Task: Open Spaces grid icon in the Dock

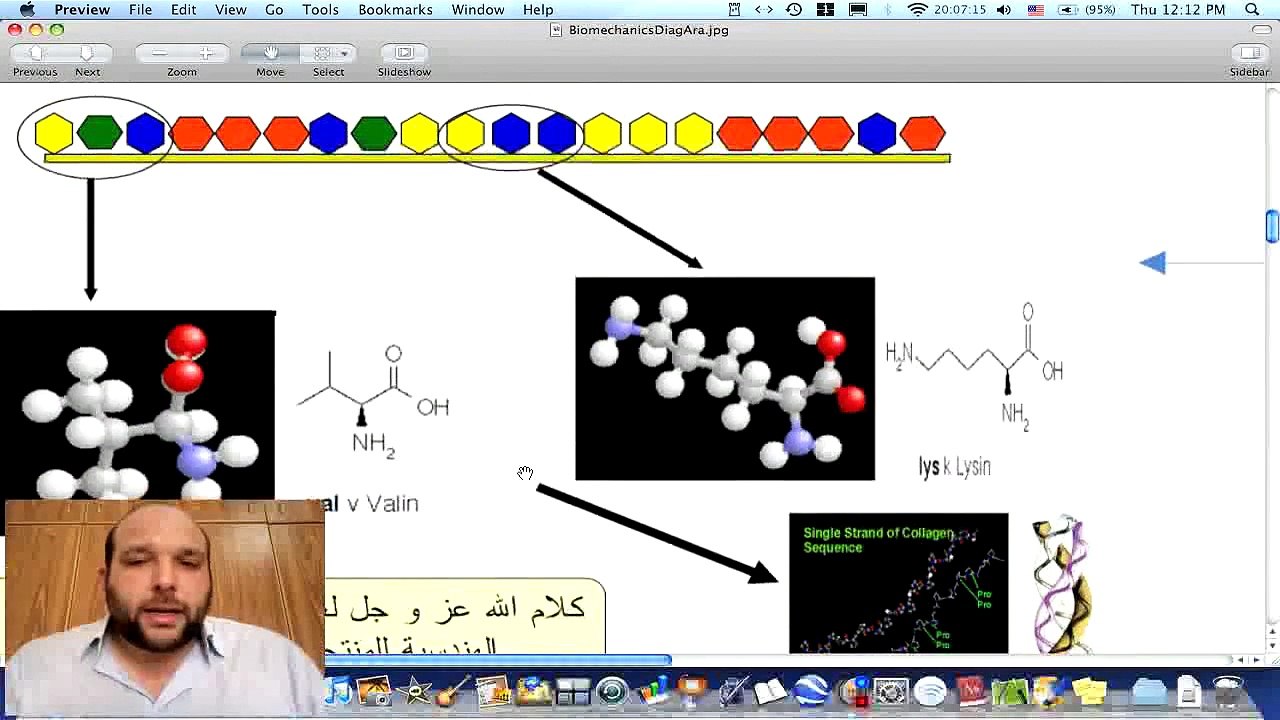Action: 573,691
